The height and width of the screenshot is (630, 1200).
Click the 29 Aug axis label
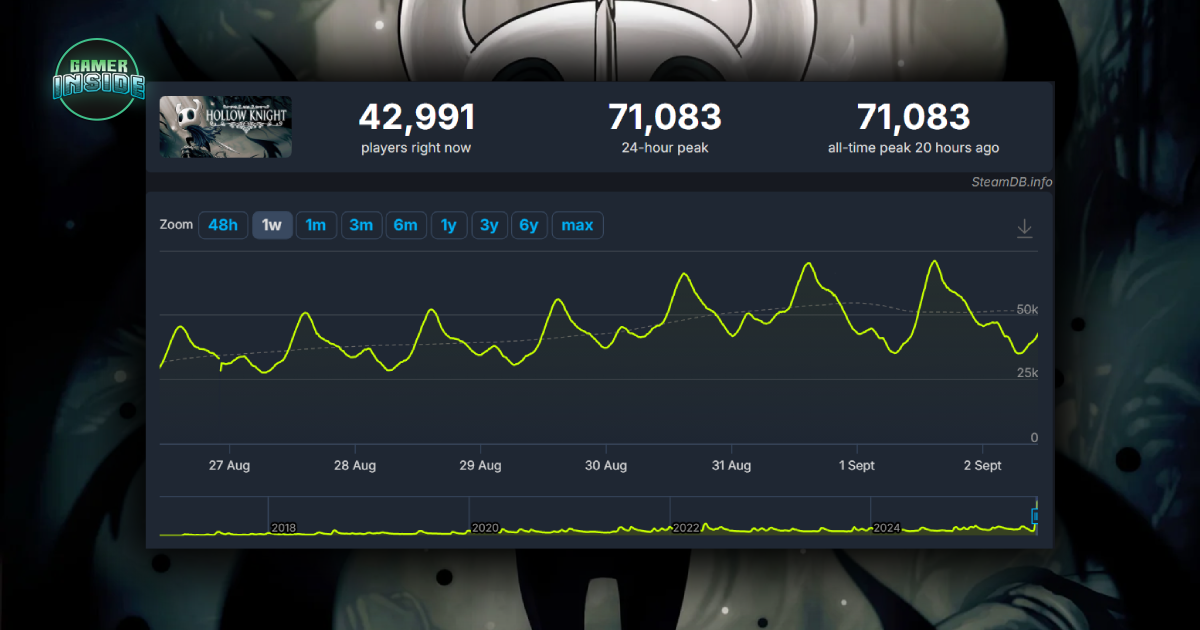pyautogui.click(x=480, y=466)
